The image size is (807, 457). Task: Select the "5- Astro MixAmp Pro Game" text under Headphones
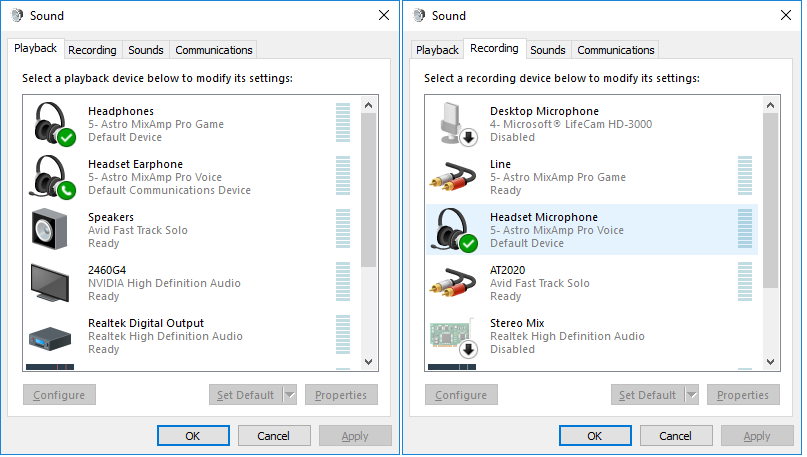tap(156, 124)
